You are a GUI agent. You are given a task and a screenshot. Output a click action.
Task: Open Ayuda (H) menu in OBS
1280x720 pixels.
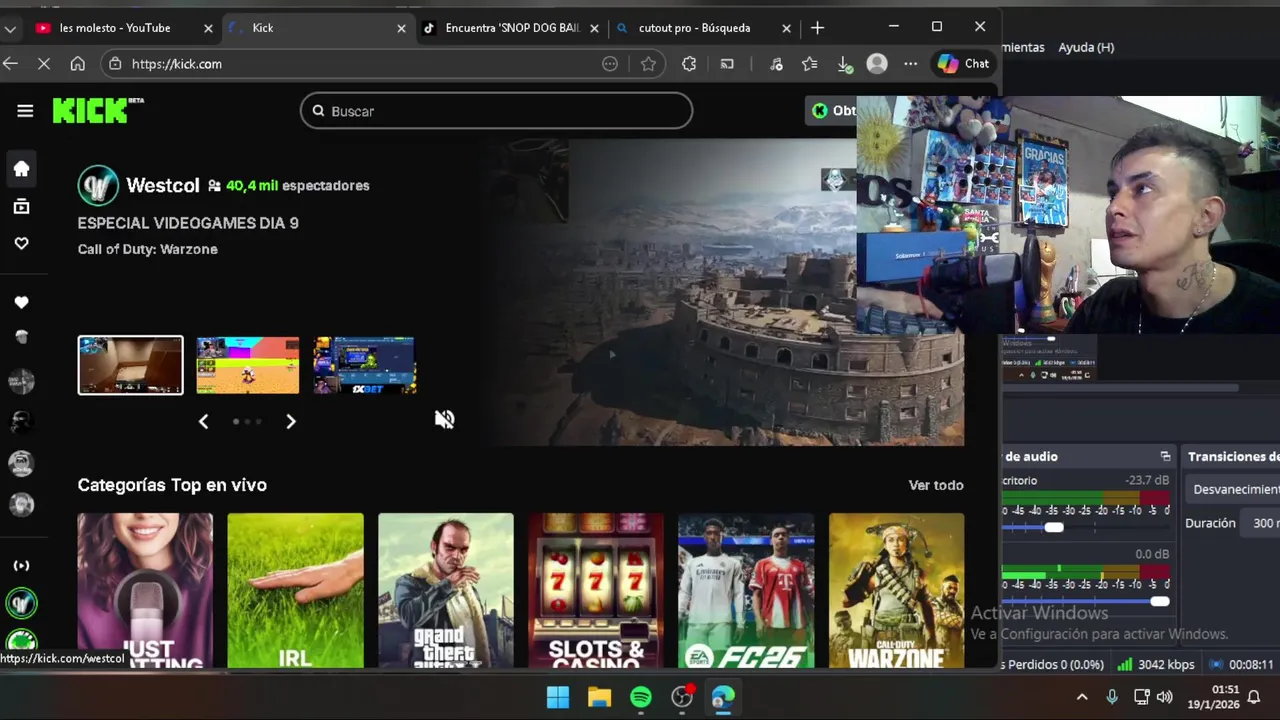click(x=1086, y=47)
